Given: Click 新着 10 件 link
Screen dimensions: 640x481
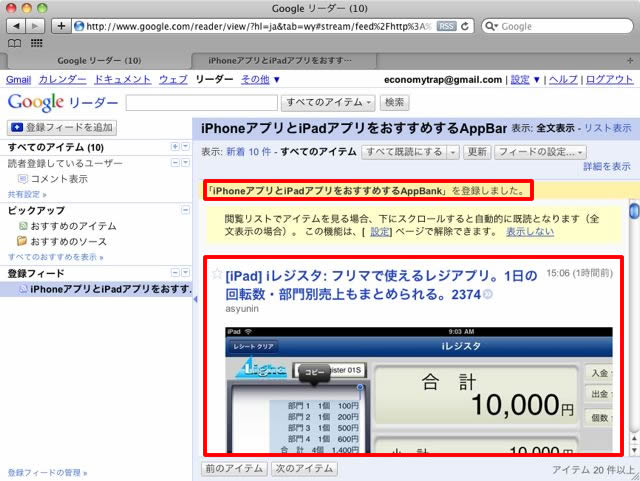Looking at the screenshot, I should coord(249,152).
